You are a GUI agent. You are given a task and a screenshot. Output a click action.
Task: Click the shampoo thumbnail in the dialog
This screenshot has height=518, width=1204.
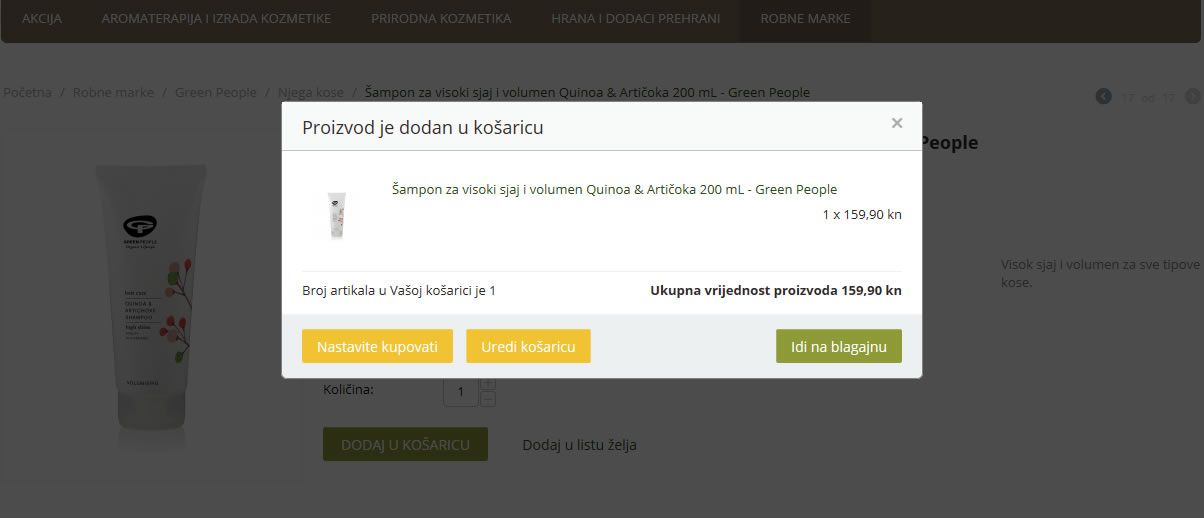pyautogui.click(x=336, y=215)
